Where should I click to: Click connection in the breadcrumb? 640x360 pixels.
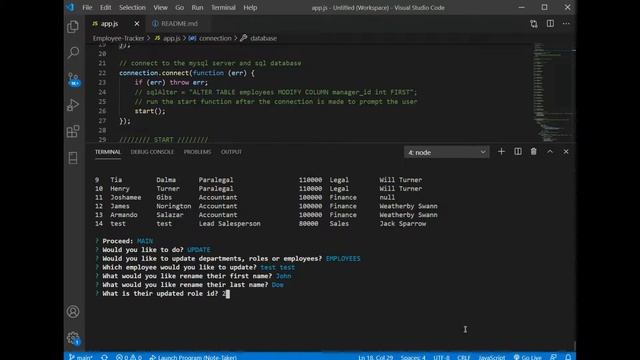point(215,38)
